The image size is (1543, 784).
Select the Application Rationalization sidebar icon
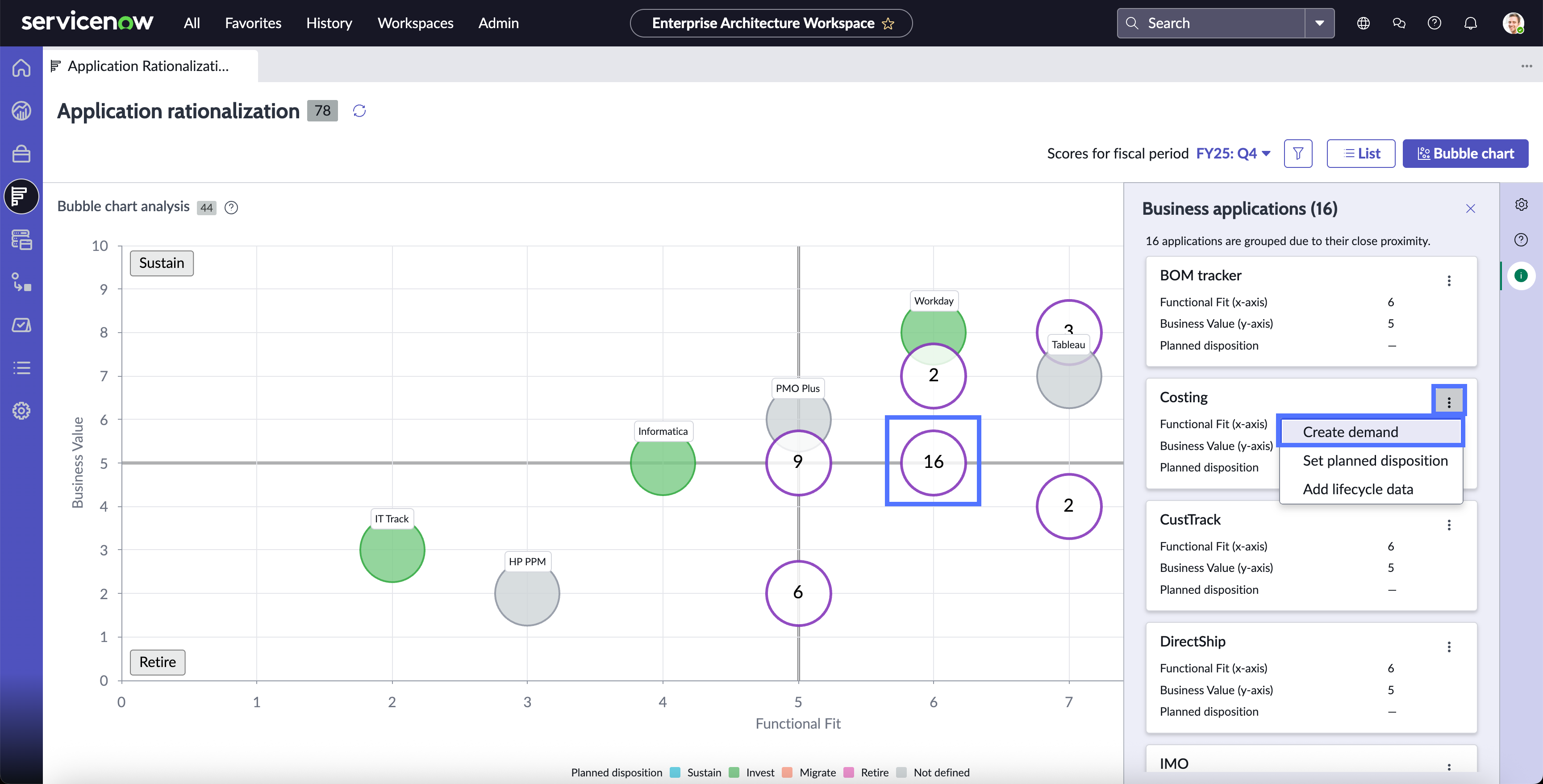pos(21,196)
